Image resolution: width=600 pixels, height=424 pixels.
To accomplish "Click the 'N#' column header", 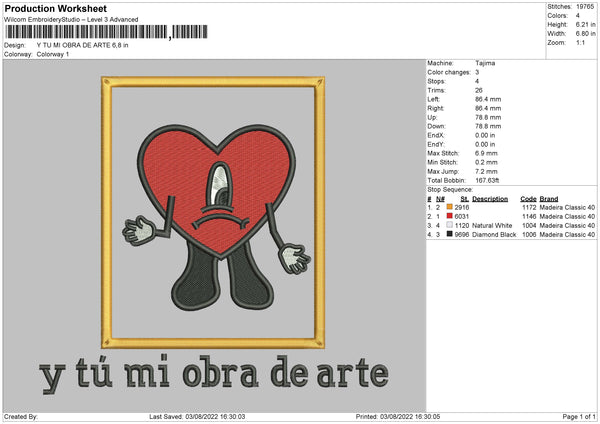I will tap(440, 199).
